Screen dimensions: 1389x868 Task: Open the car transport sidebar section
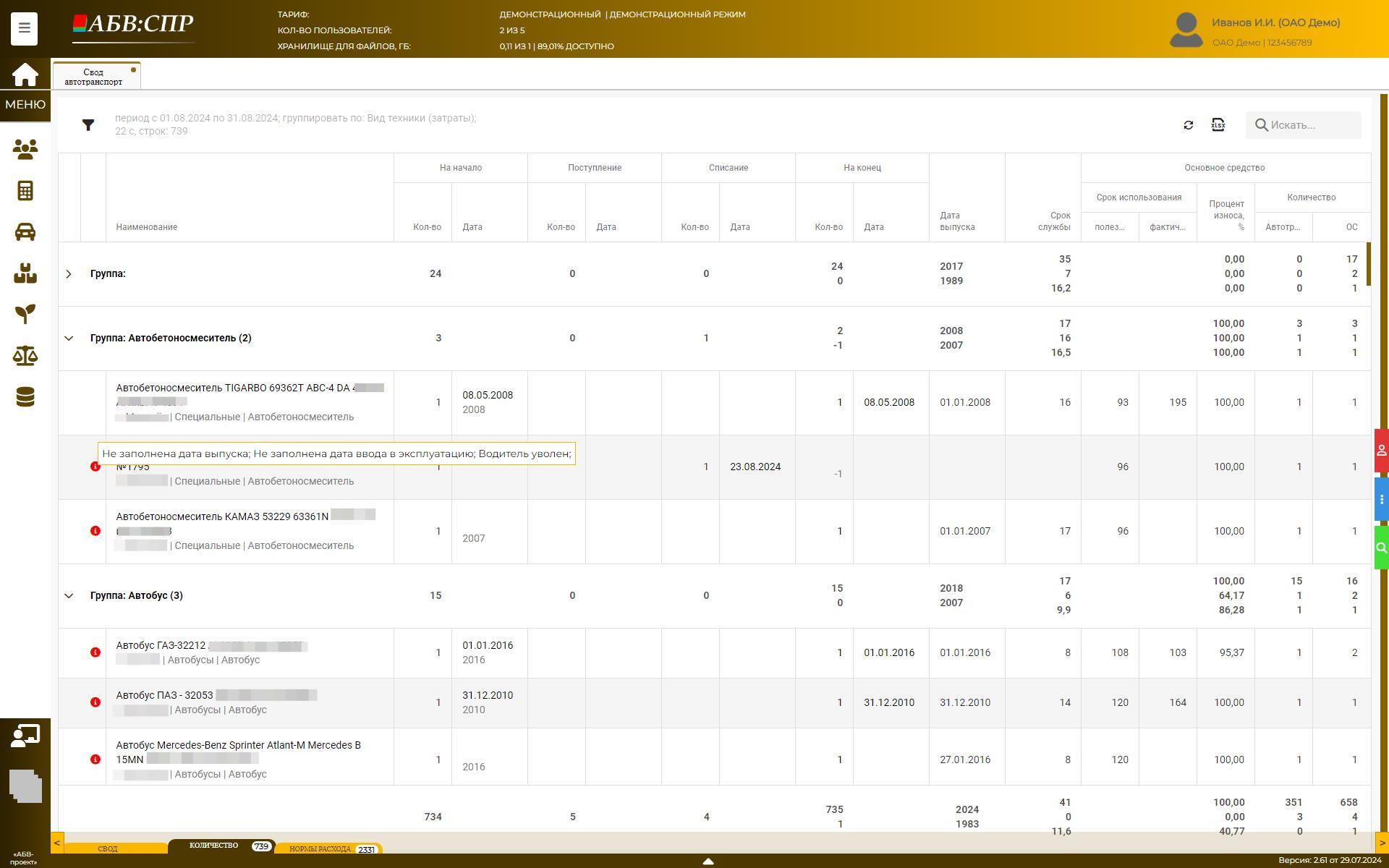25,232
